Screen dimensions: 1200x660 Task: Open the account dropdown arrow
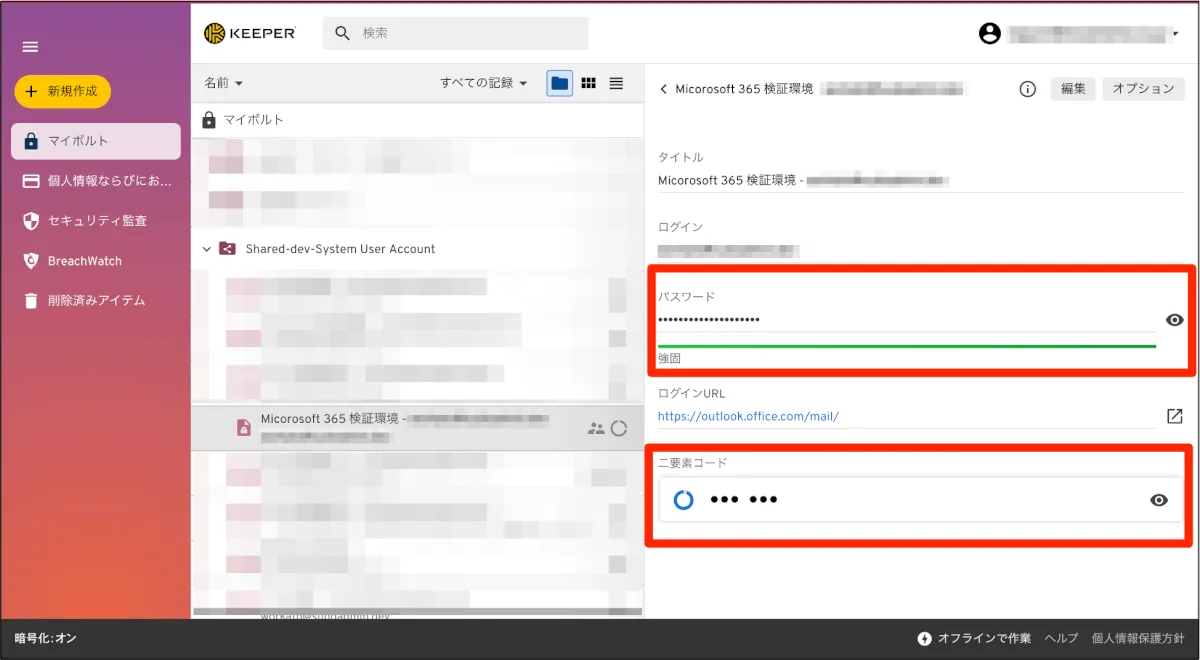(1175, 34)
